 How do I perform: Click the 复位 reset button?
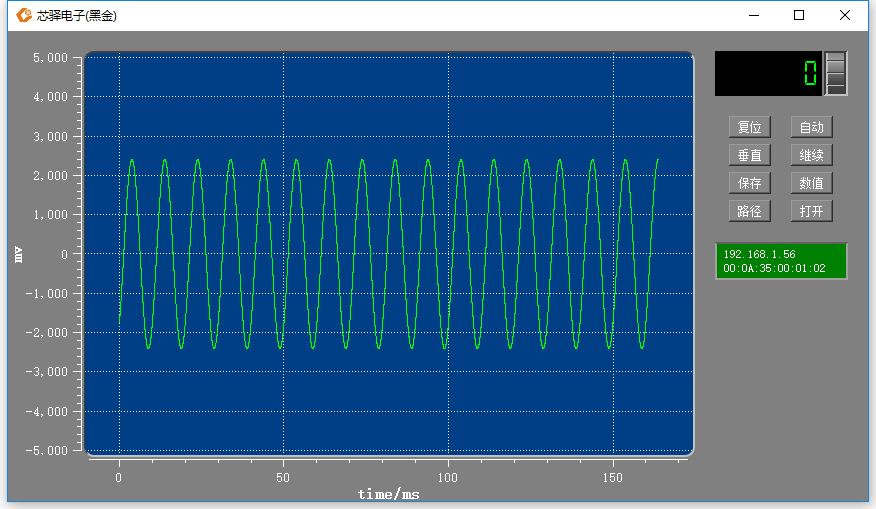point(750,127)
